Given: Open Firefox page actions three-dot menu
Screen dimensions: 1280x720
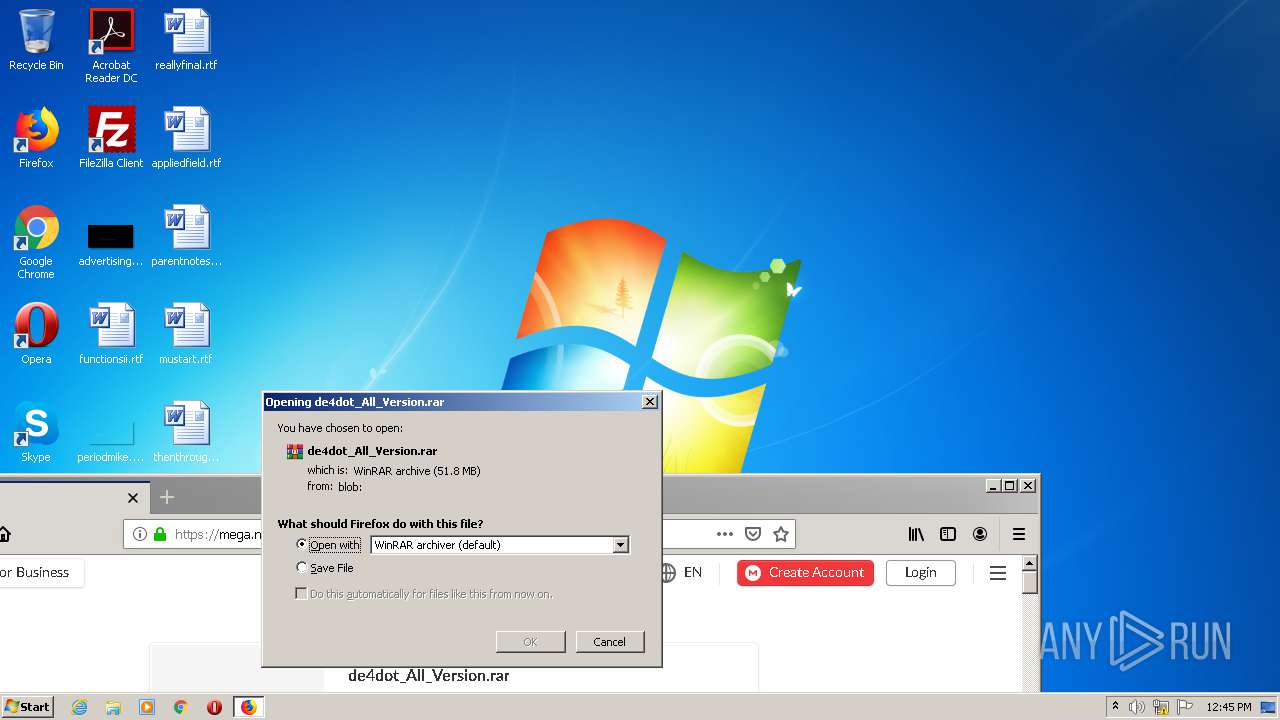Looking at the screenshot, I should coord(725,534).
